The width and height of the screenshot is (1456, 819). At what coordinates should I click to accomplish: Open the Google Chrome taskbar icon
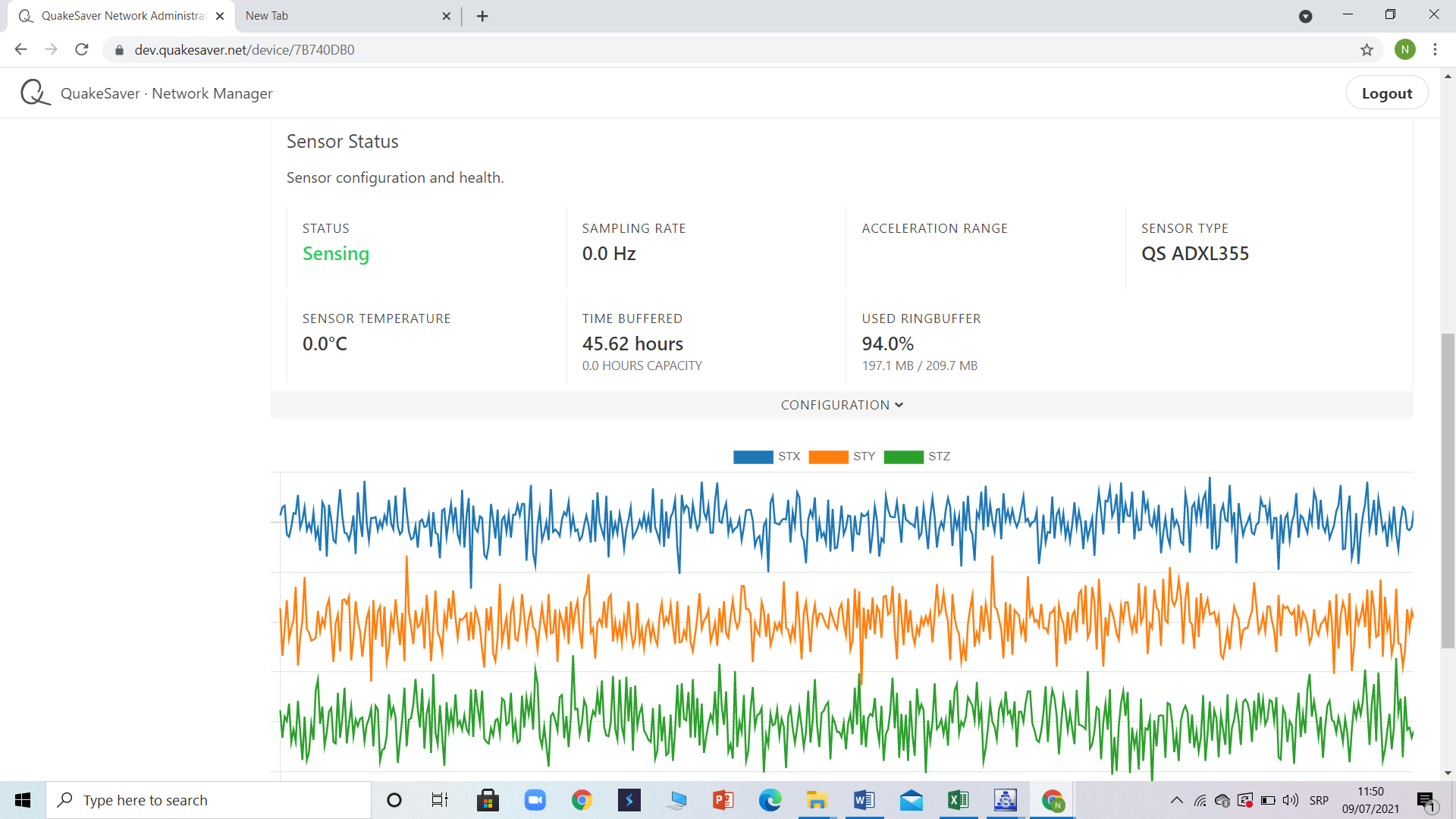582,800
